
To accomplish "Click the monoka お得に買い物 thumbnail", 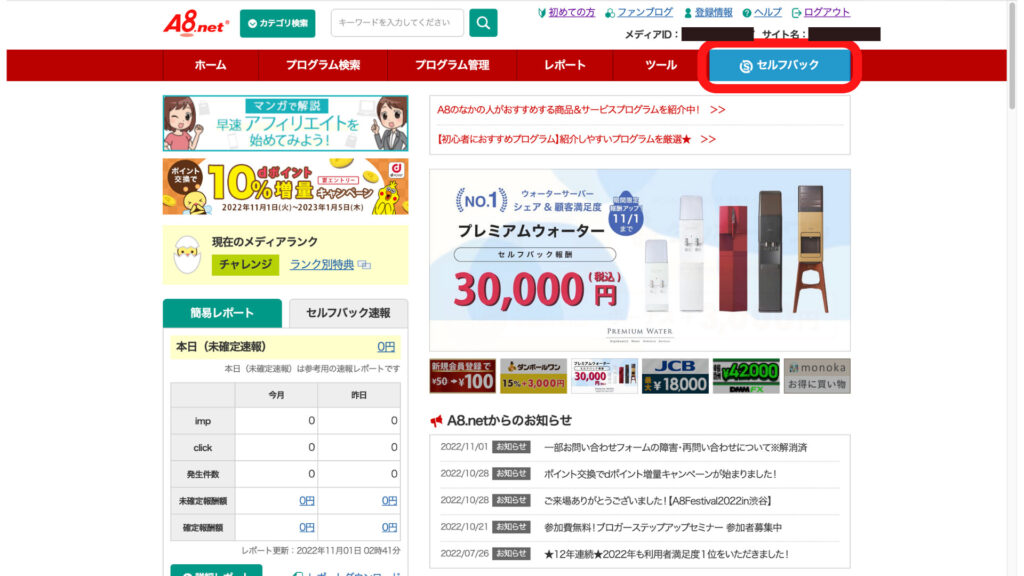I will click(x=817, y=376).
